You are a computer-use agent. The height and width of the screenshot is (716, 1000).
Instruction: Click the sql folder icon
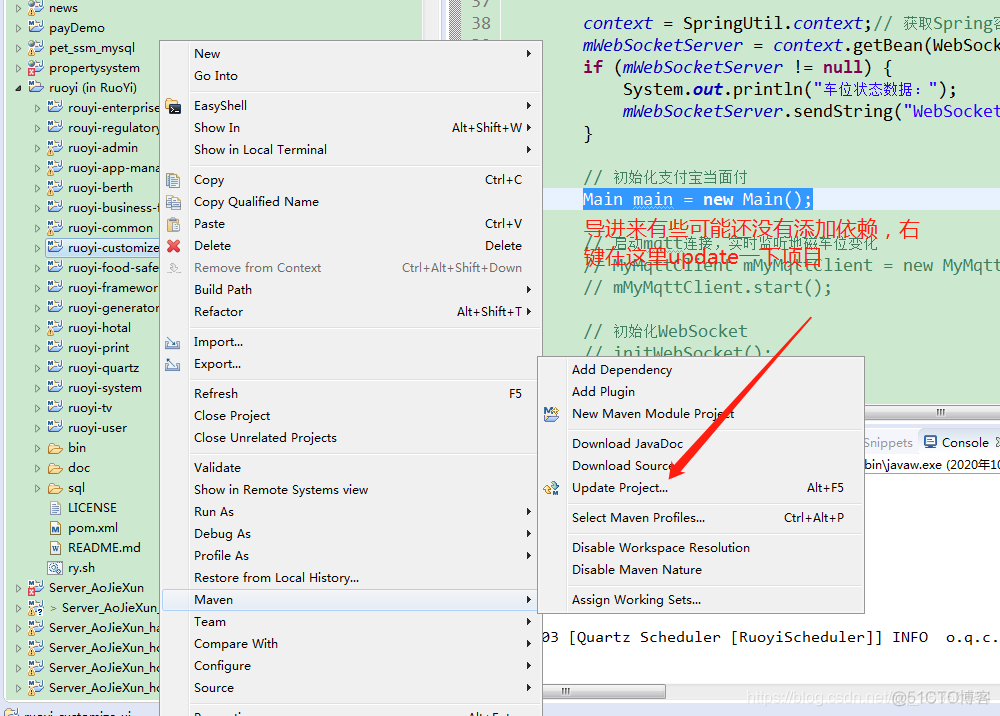(x=55, y=488)
